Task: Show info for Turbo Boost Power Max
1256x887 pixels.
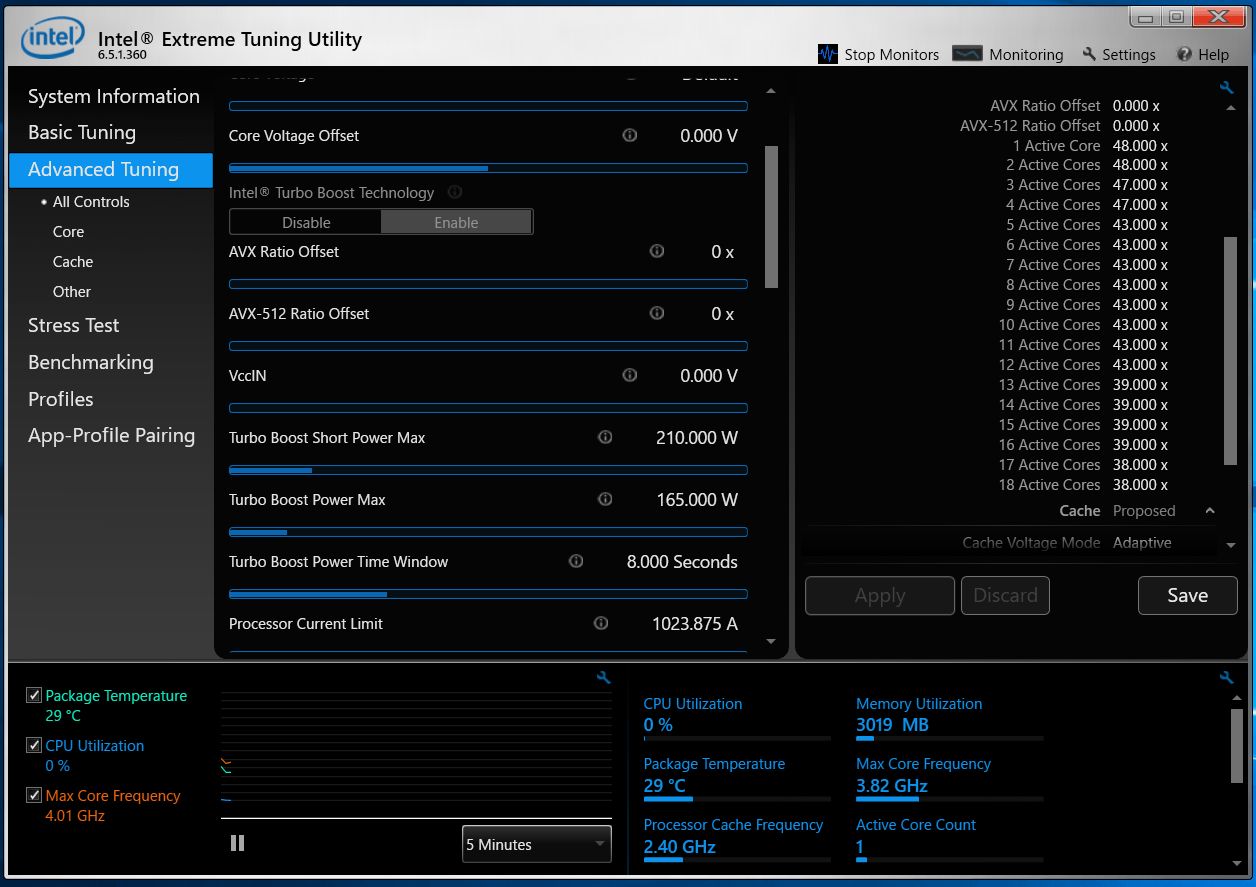Action: (x=605, y=499)
